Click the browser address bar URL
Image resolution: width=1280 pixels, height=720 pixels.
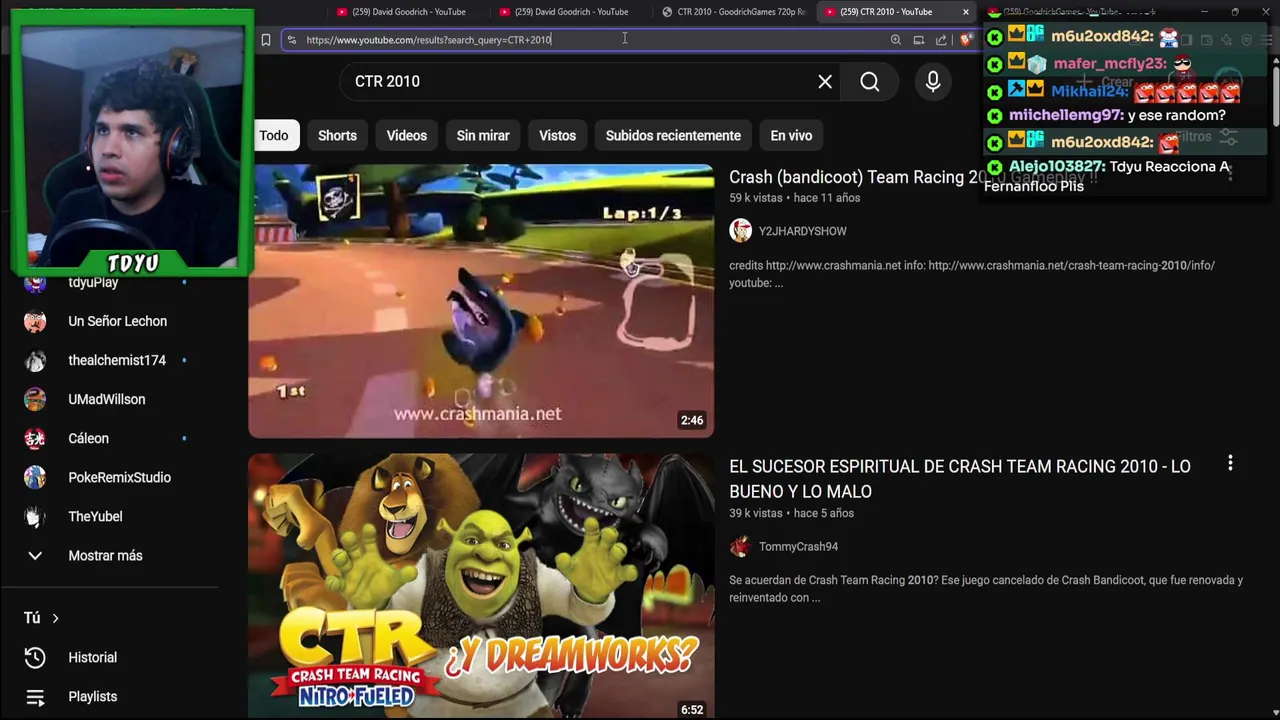click(x=429, y=40)
